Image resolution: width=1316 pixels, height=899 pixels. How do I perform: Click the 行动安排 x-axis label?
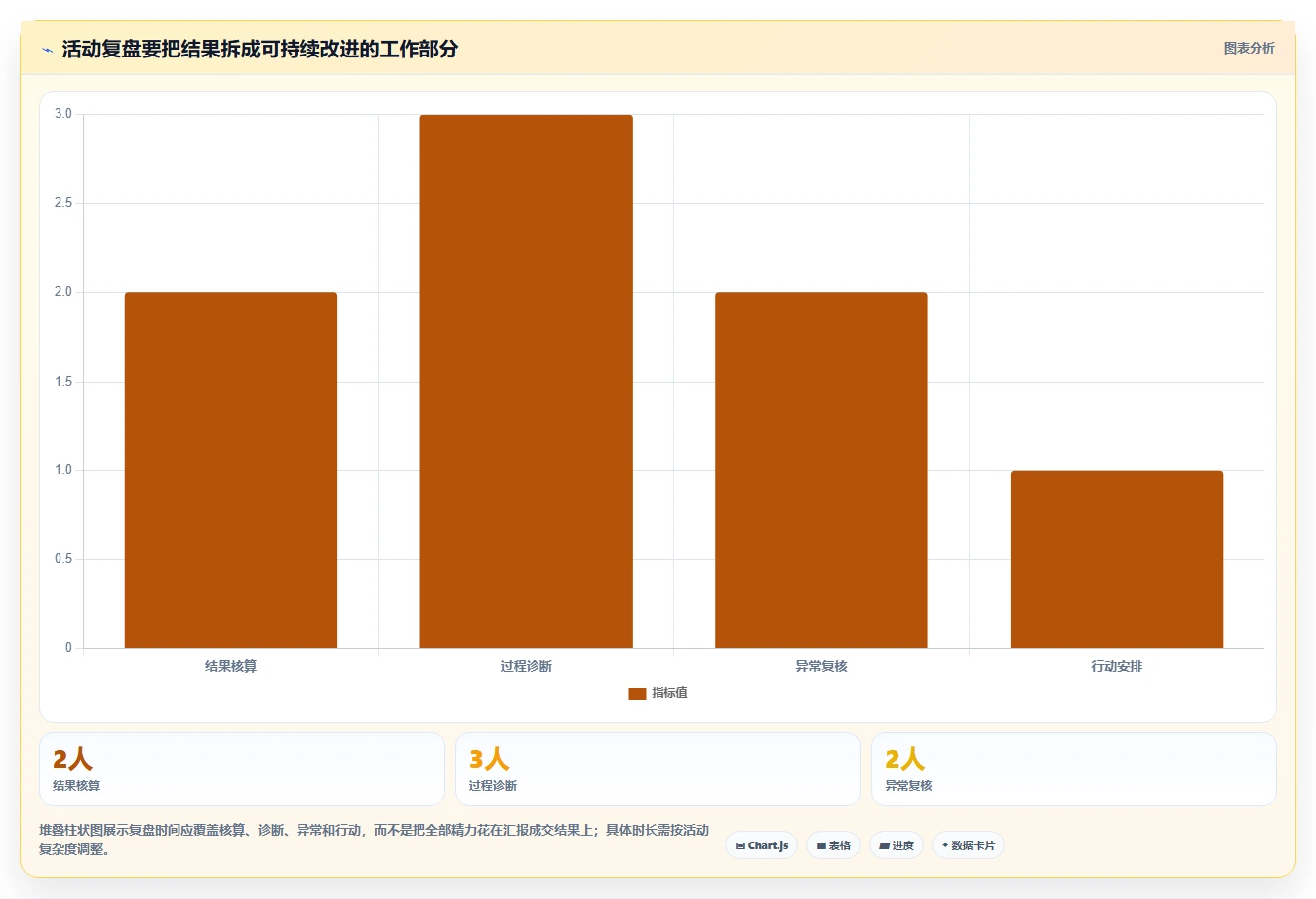tap(1117, 666)
